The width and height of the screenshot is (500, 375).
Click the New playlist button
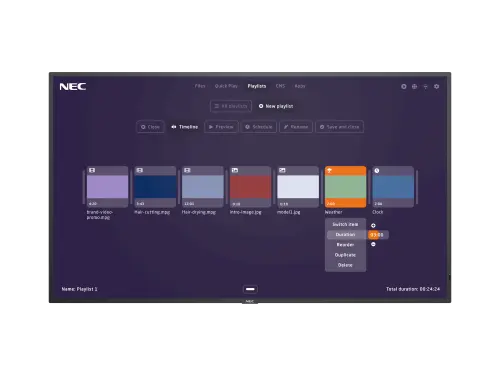pyautogui.click(x=276, y=106)
